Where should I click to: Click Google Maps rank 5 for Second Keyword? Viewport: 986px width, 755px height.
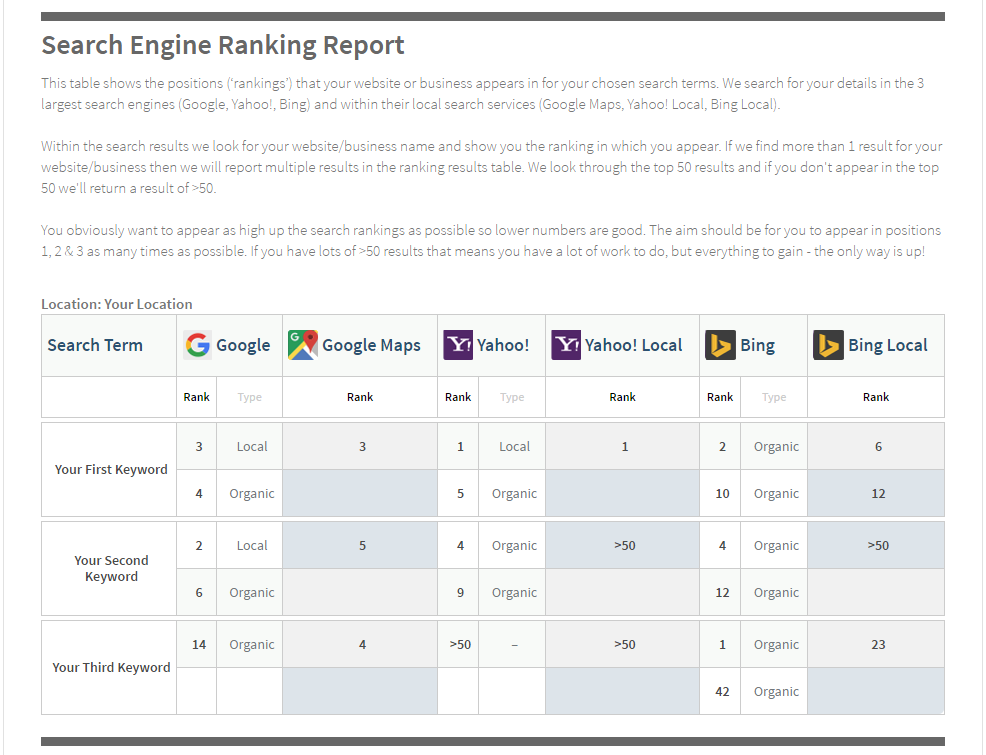pyautogui.click(x=362, y=546)
